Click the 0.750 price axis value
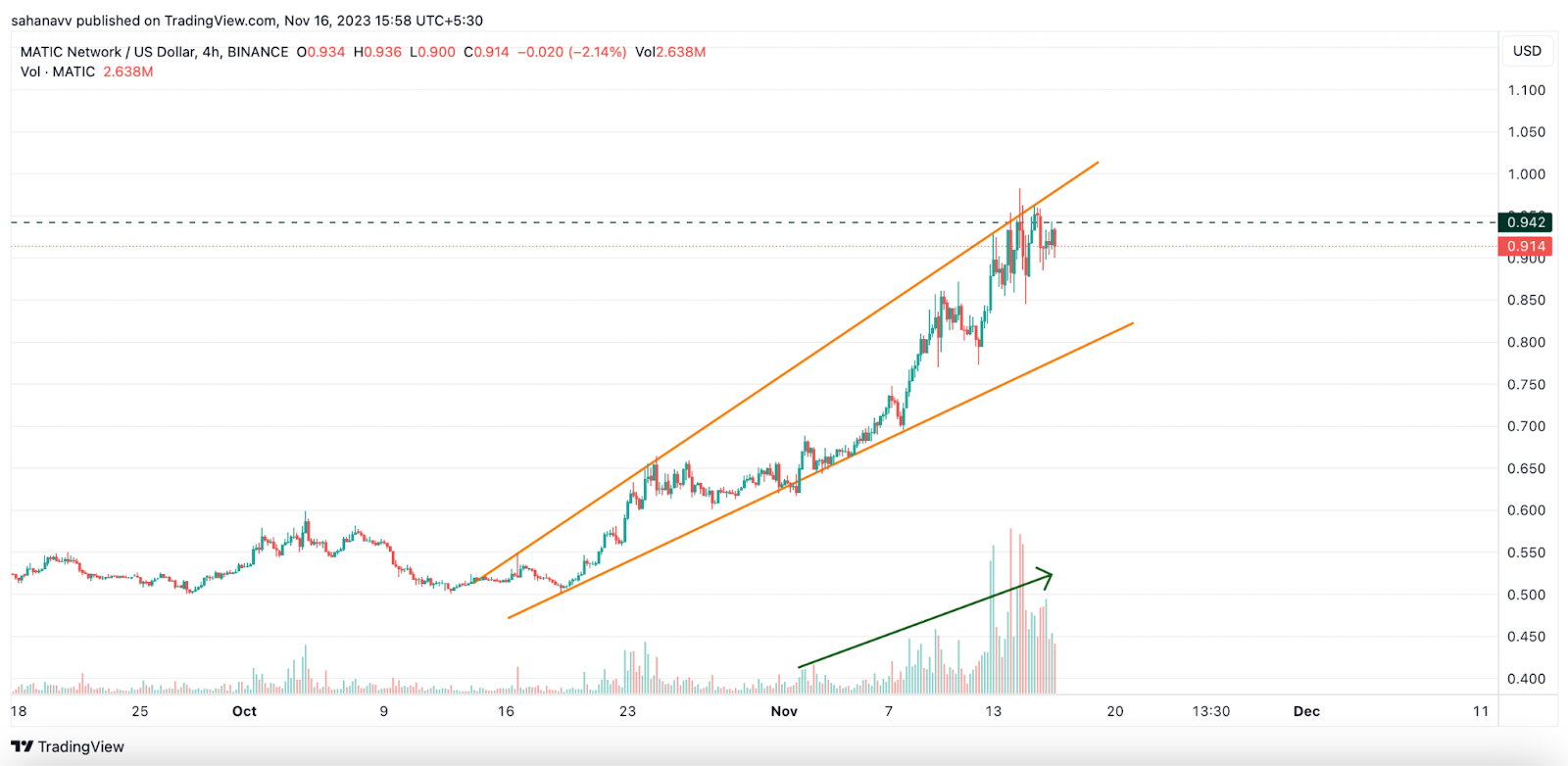Image resolution: width=1568 pixels, height=766 pixels. click(1526, 385)
